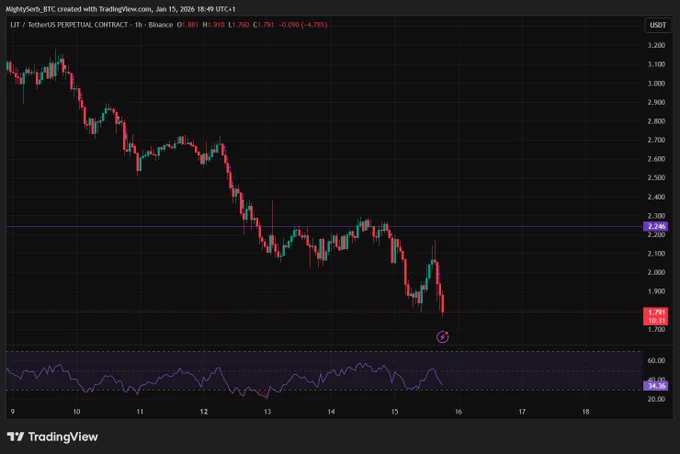The width and height of the screenshot is (680, 454).
Task: Open the USDT currency selector
Action: pyautogui.click(x=657, y=25)
